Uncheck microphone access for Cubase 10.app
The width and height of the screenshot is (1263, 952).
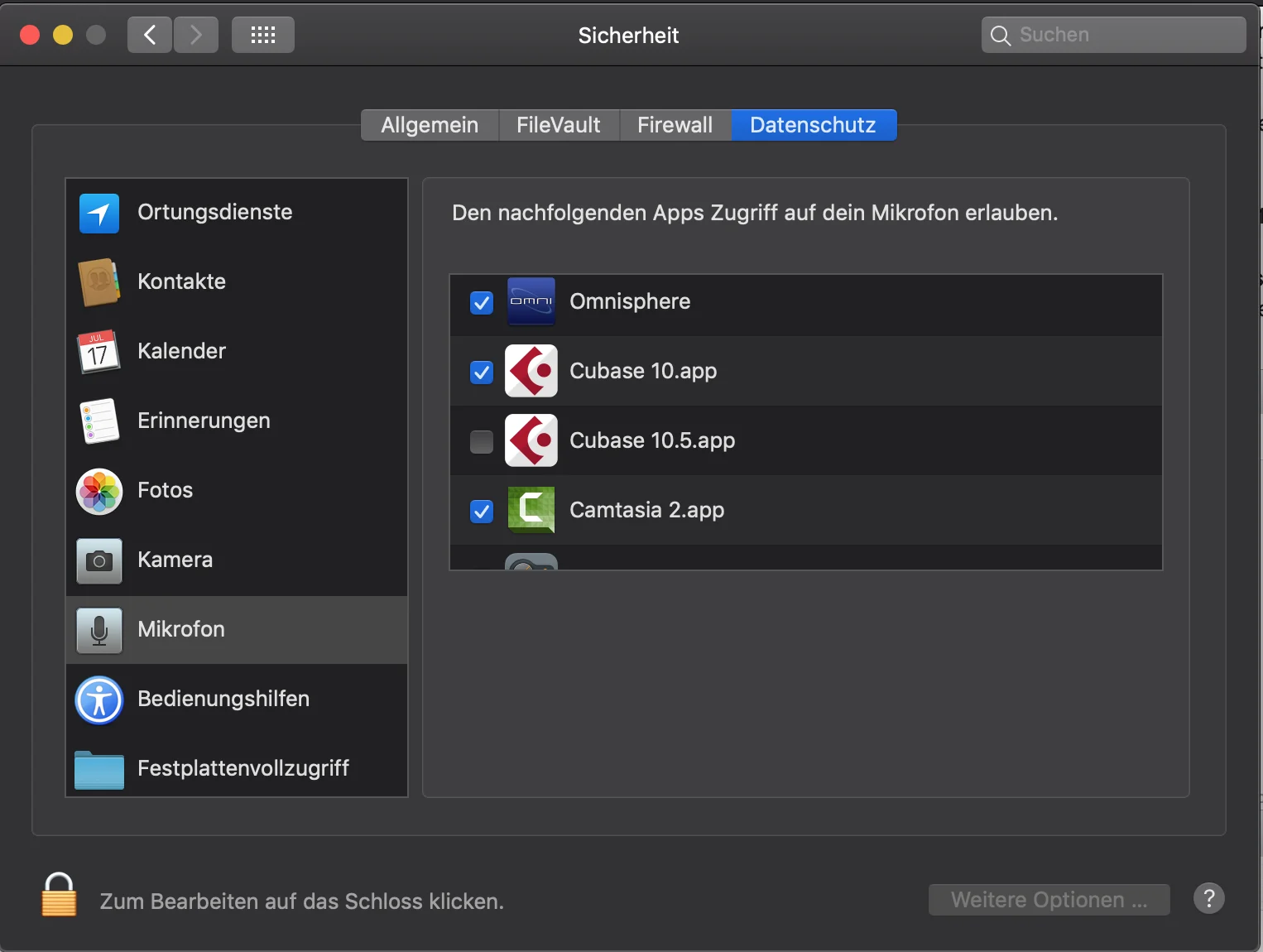[x=482, y=373]
